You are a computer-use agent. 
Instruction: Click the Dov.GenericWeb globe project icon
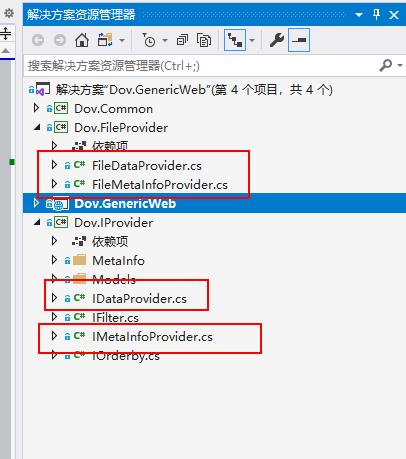coord(60,204)
